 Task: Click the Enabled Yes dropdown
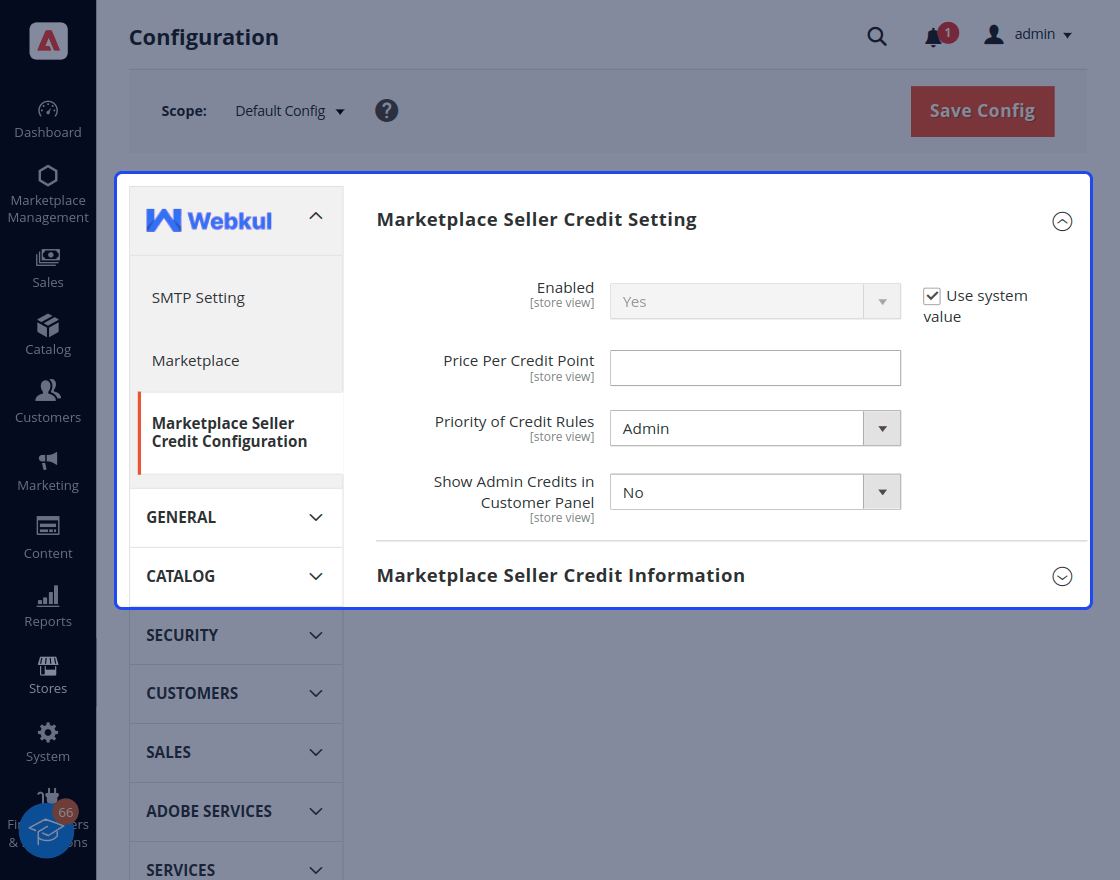pyautogui.click(x=755, y=301)
